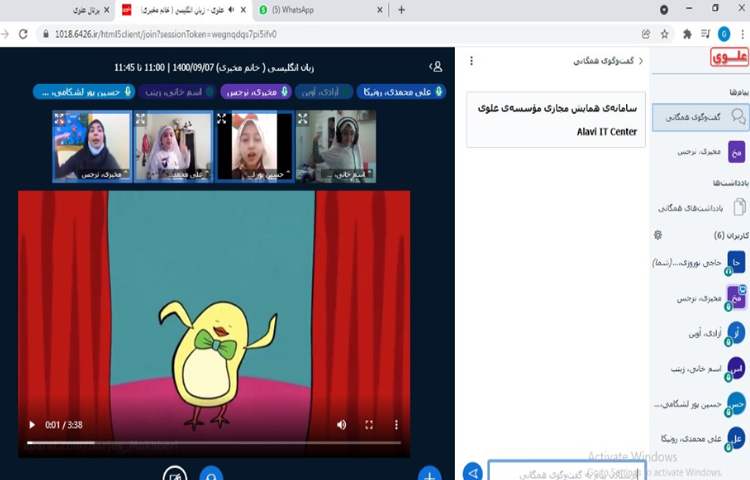Viewport: 750px width, 480px height.
Task: Fullscreen the علی محمدی webcam
Action: pos(141,119)
